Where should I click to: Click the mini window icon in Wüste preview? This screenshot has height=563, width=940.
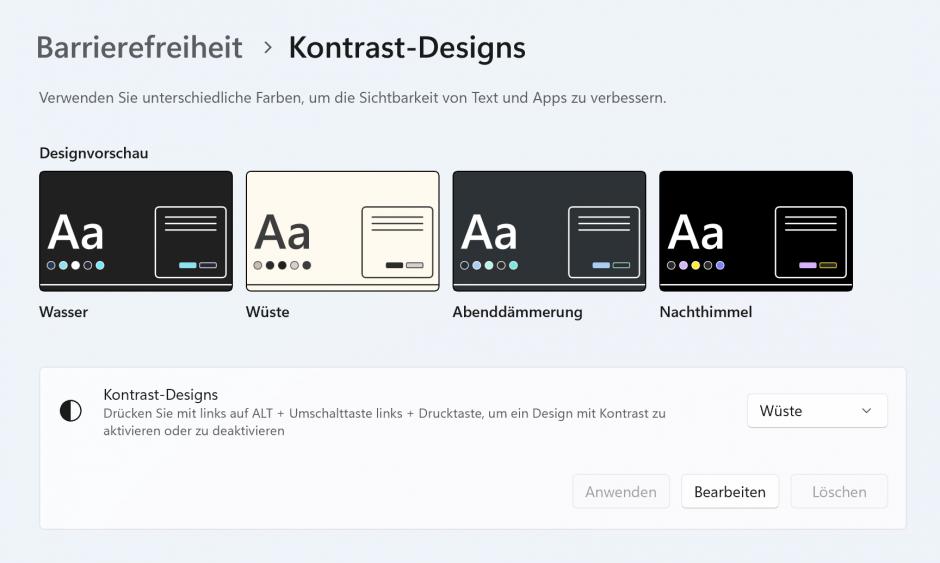tap(397, 242)
